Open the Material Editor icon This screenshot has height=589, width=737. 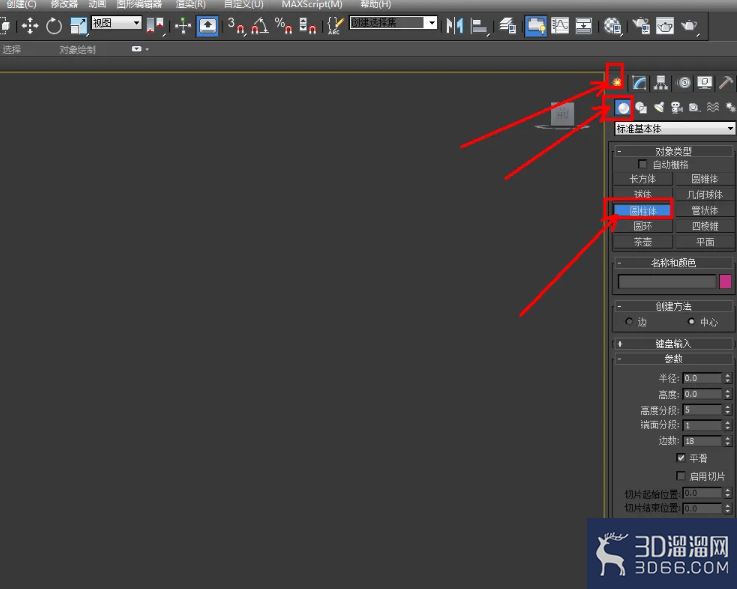coord(612,26)
